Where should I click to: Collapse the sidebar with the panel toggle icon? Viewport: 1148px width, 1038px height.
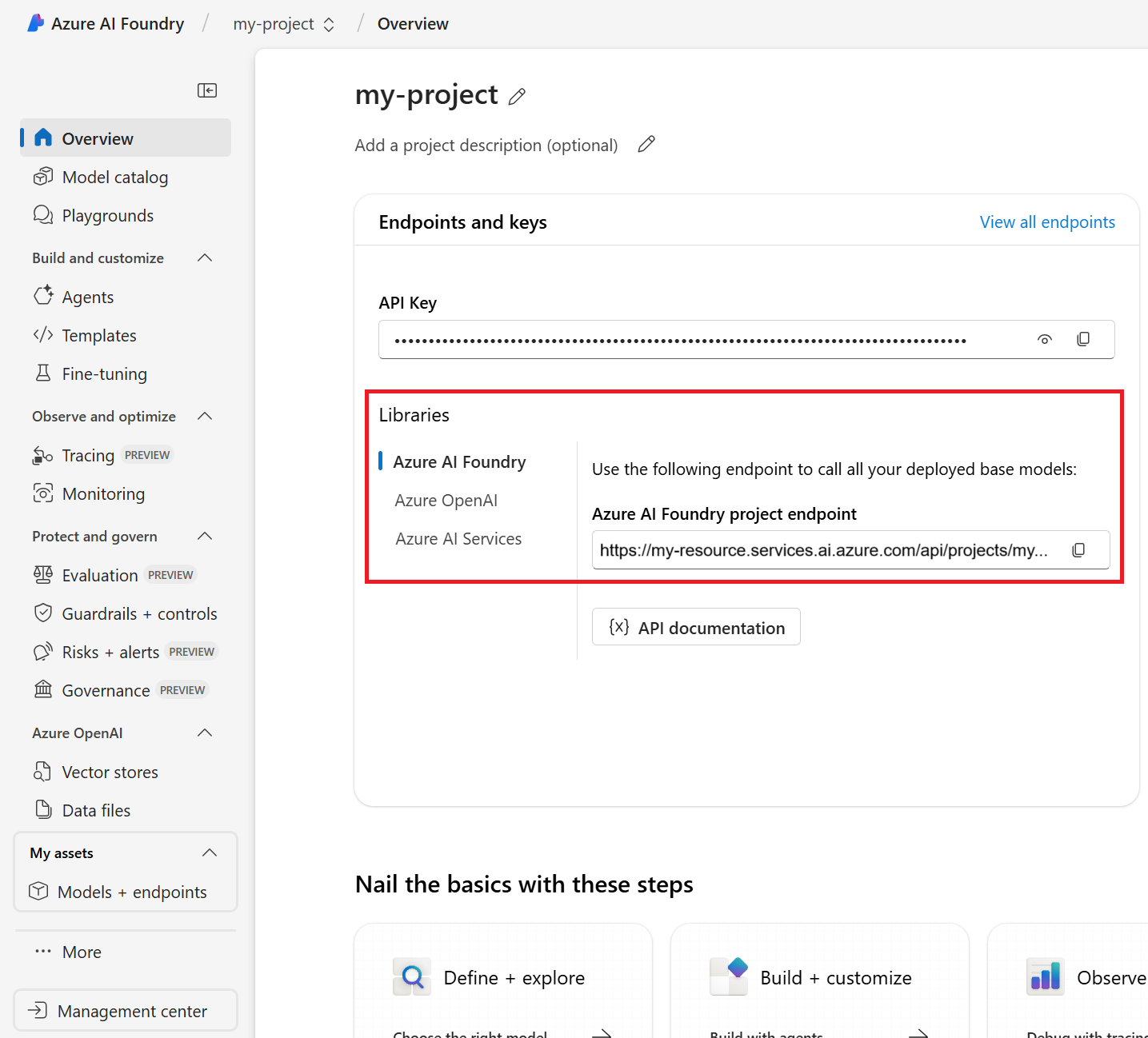(x=207, y=90)
